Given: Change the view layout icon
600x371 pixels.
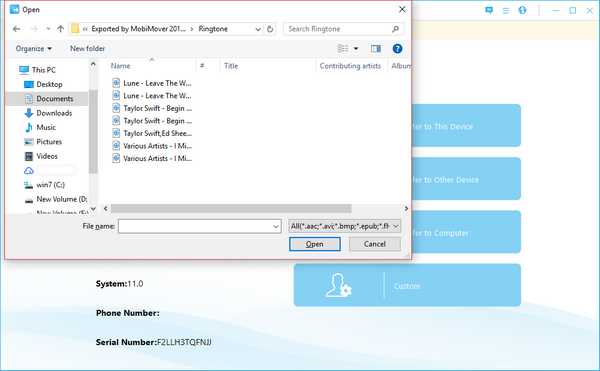Looking at the screenshot, I should pyautogui.click(x=343, y=49).
